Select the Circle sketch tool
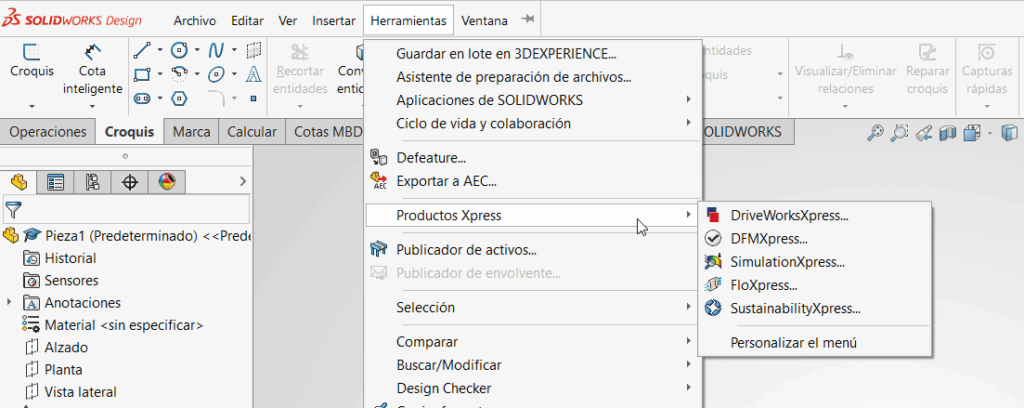The image size is (1024, 408). (179, 50)
